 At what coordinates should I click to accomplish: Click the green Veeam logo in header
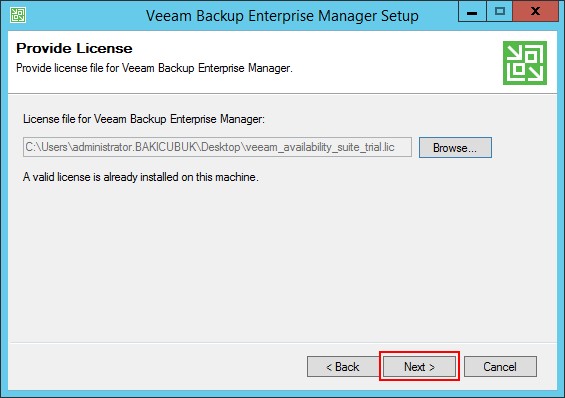click(525, 63)
